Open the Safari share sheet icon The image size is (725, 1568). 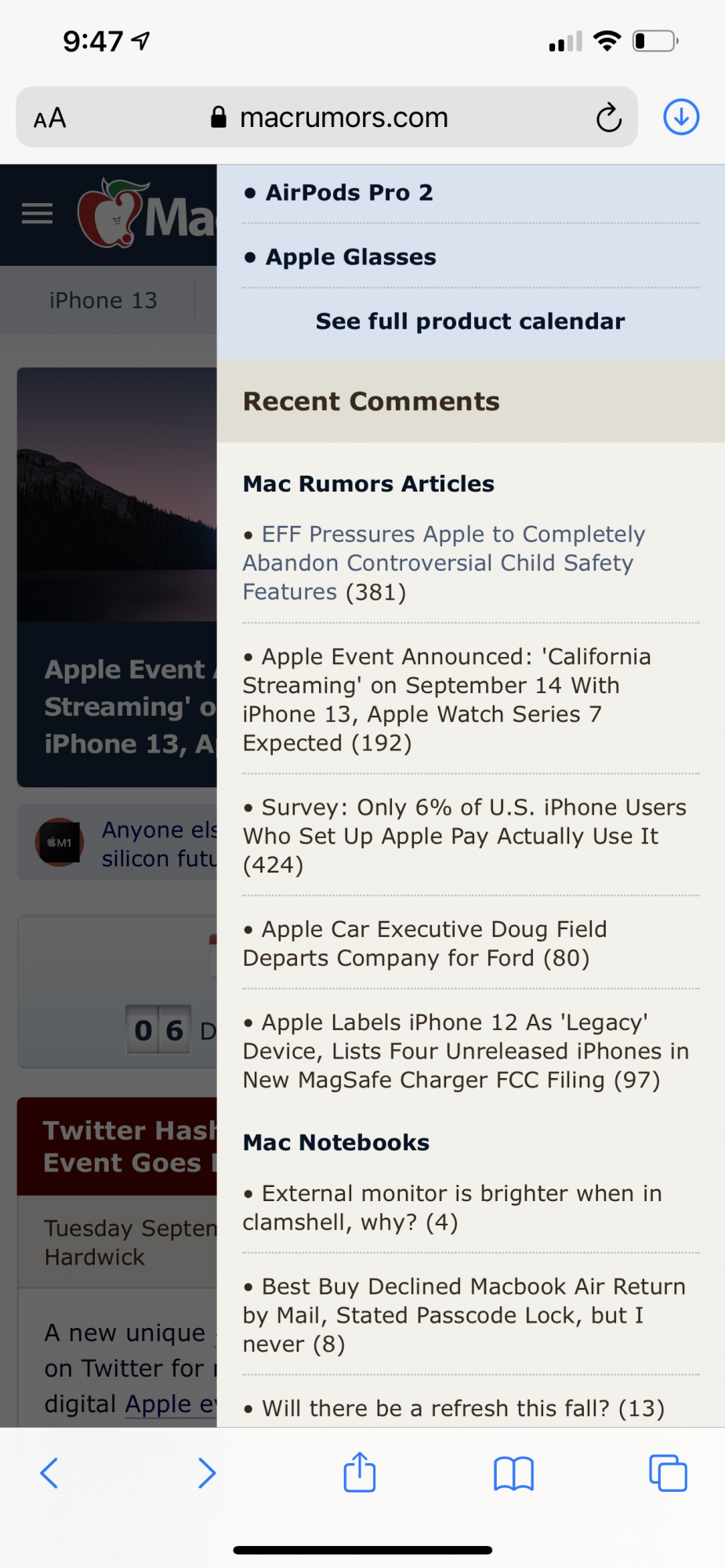pos(360,1472)
